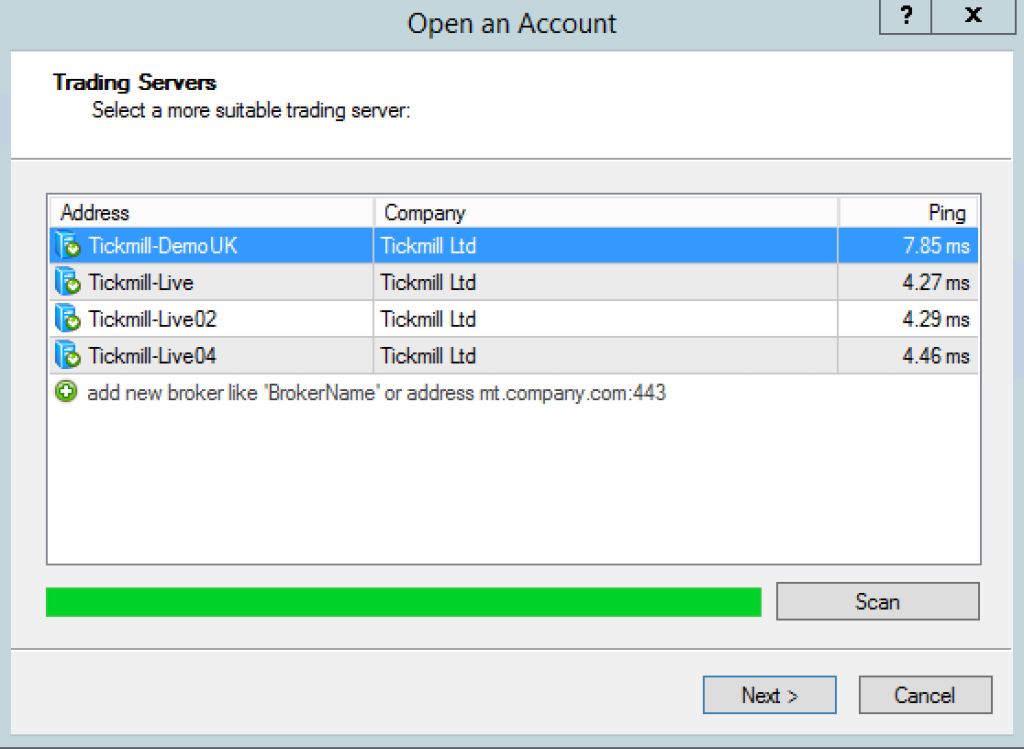Click the Tickmill-Live server icon
Screen dimensions: 1024x749
(67, 282)
